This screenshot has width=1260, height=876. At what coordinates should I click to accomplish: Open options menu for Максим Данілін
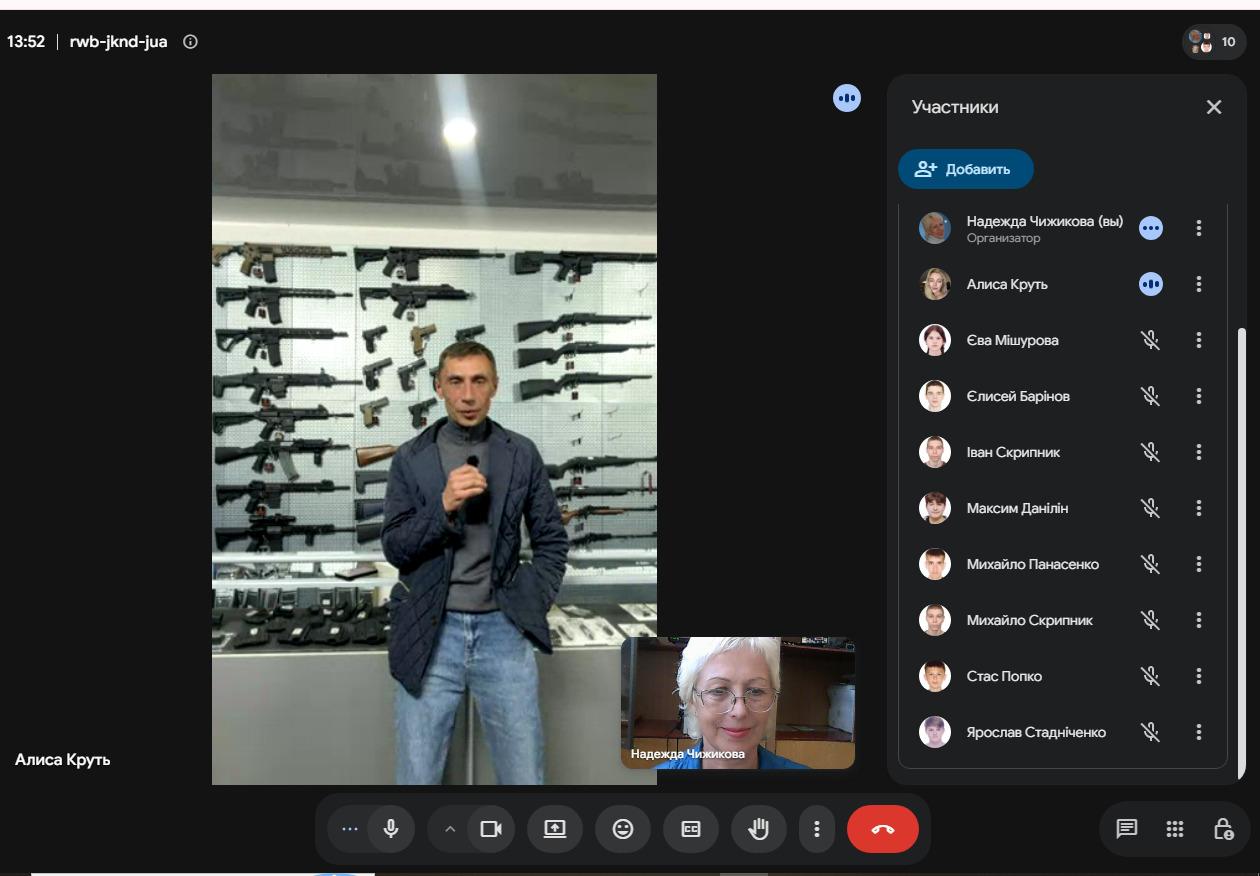1199,508
